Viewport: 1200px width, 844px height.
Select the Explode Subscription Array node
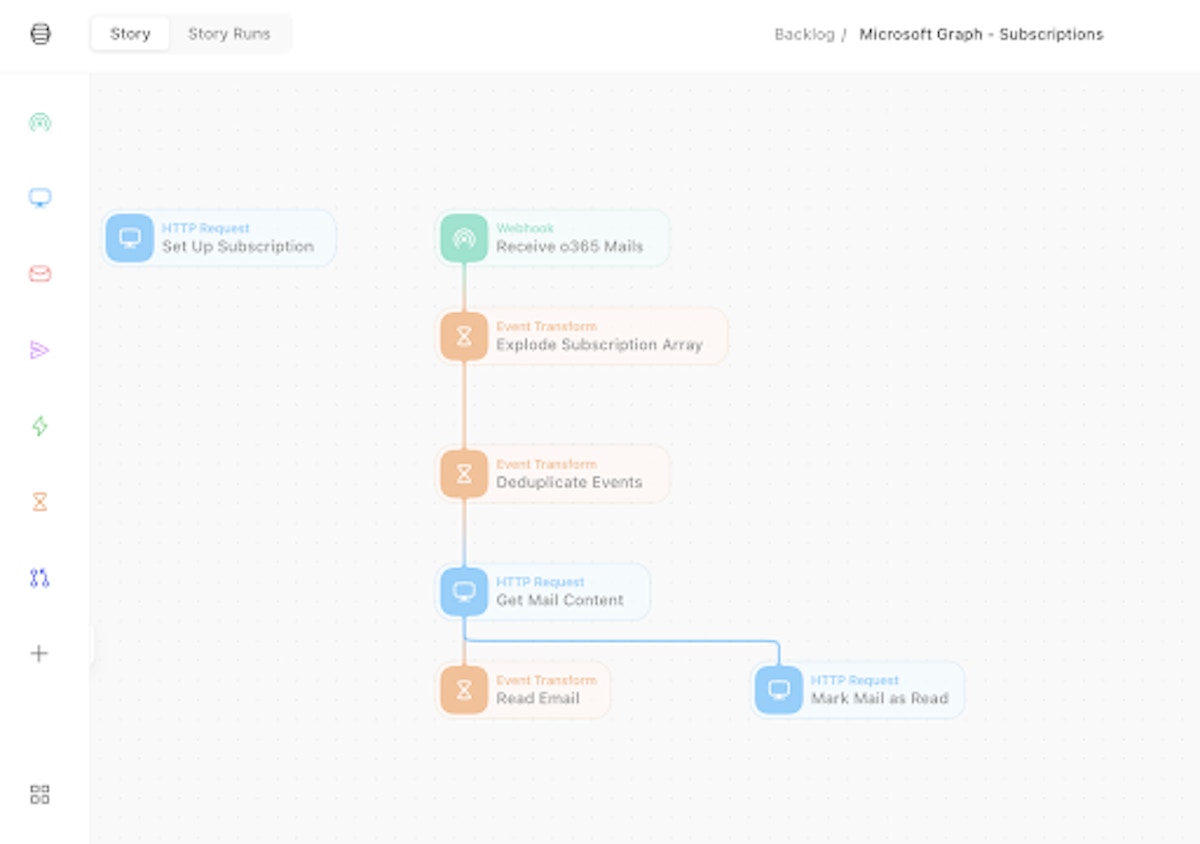click(x=583, y=336)
